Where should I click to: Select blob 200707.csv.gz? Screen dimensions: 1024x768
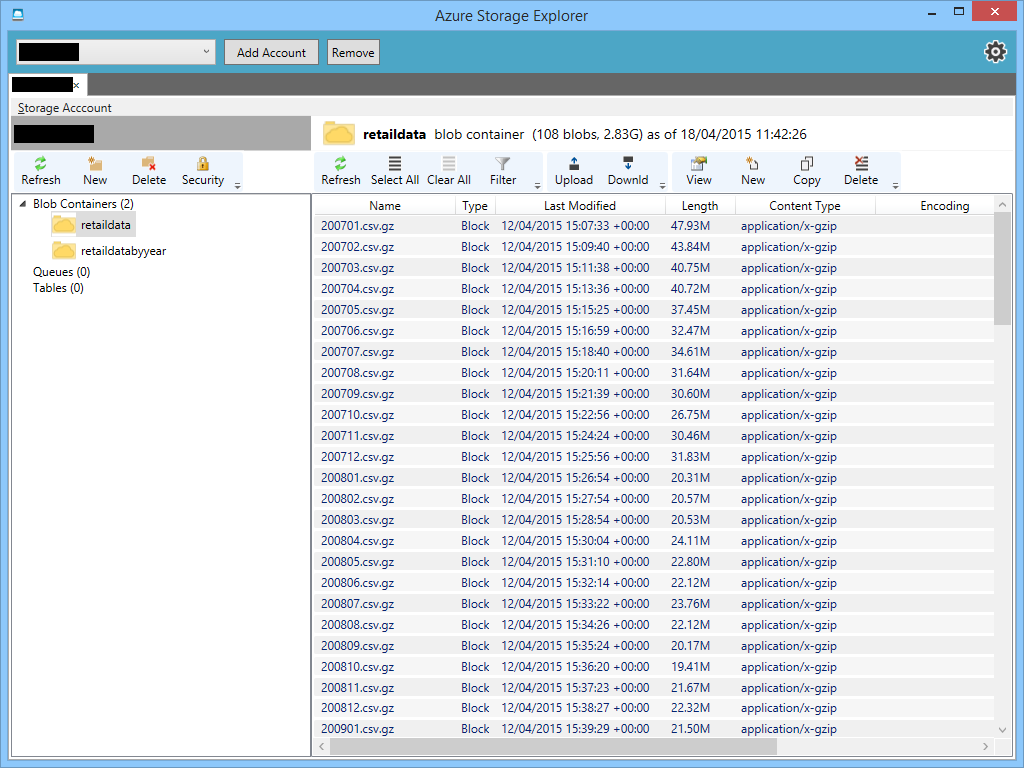tap(654, 351)
